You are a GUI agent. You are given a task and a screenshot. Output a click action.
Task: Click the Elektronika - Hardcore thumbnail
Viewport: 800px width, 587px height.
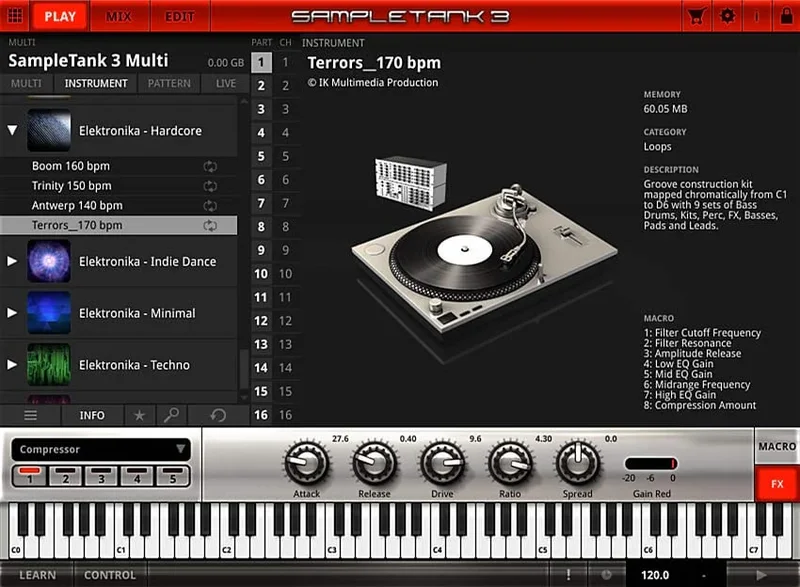pyautogui.click(x=49, y=131)
